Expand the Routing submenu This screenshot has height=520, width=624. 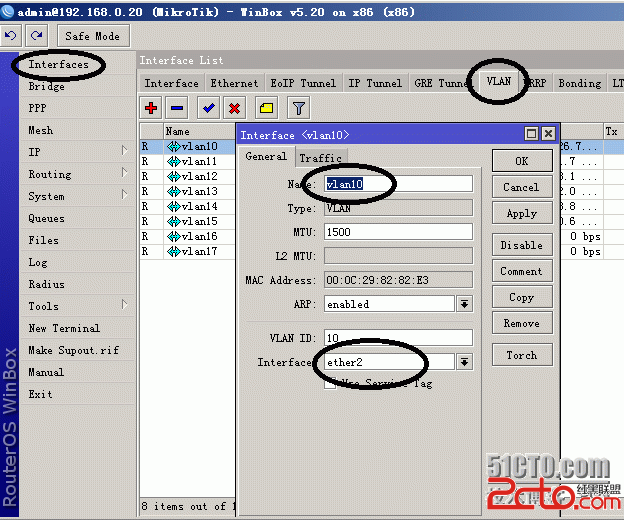(125, 173)
